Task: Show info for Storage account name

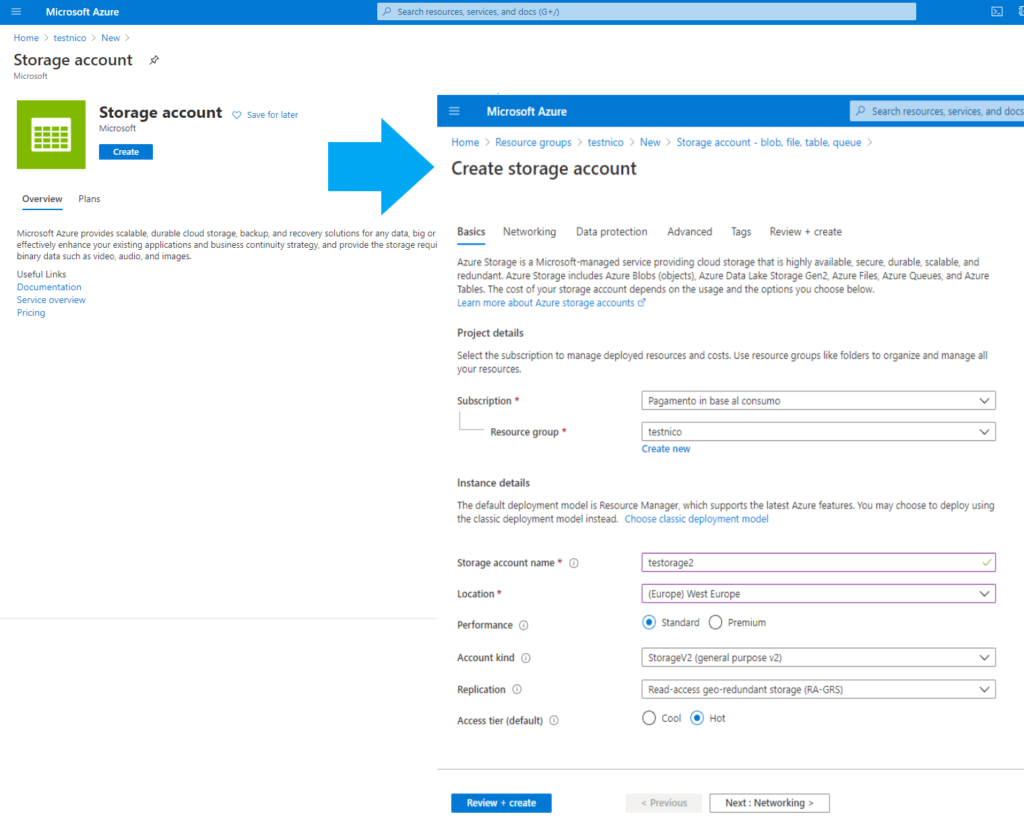Action: point(573,563)
